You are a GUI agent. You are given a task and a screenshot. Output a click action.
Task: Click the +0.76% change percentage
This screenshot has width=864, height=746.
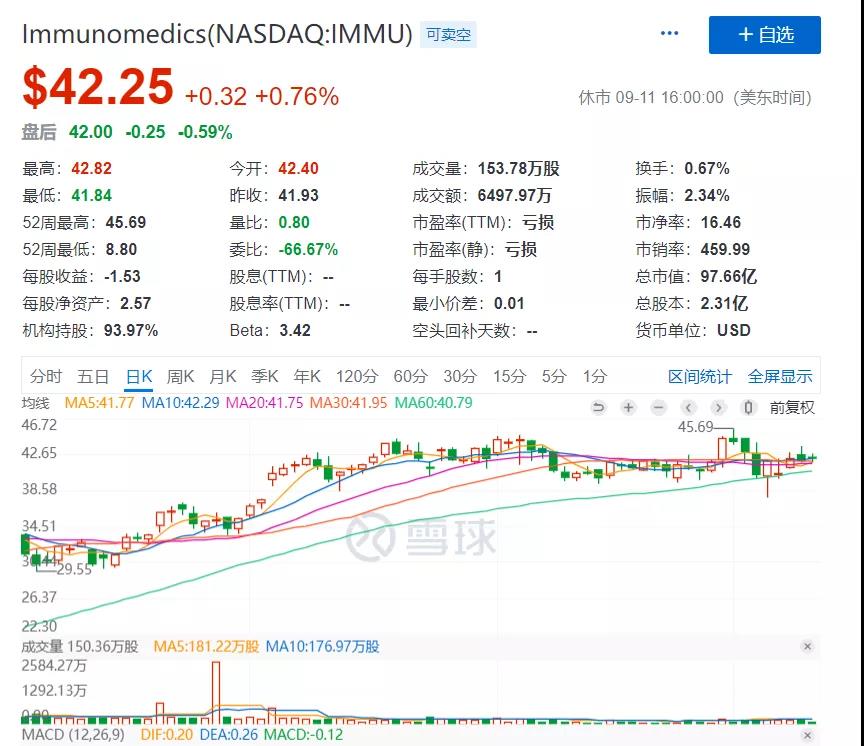[297, 96]
